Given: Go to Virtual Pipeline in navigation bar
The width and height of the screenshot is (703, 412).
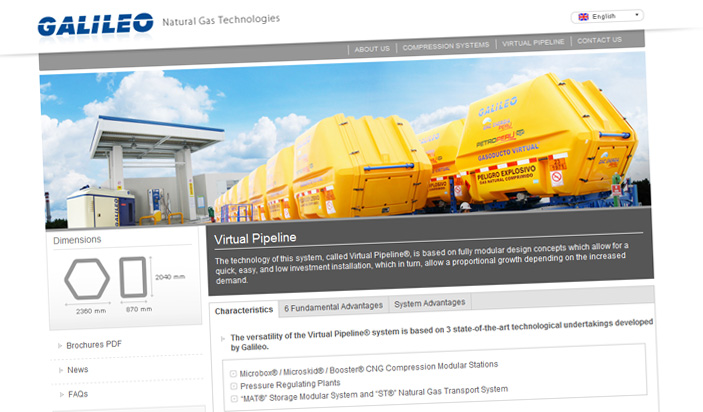Looking at the screenshot, I should coord(532,42).
